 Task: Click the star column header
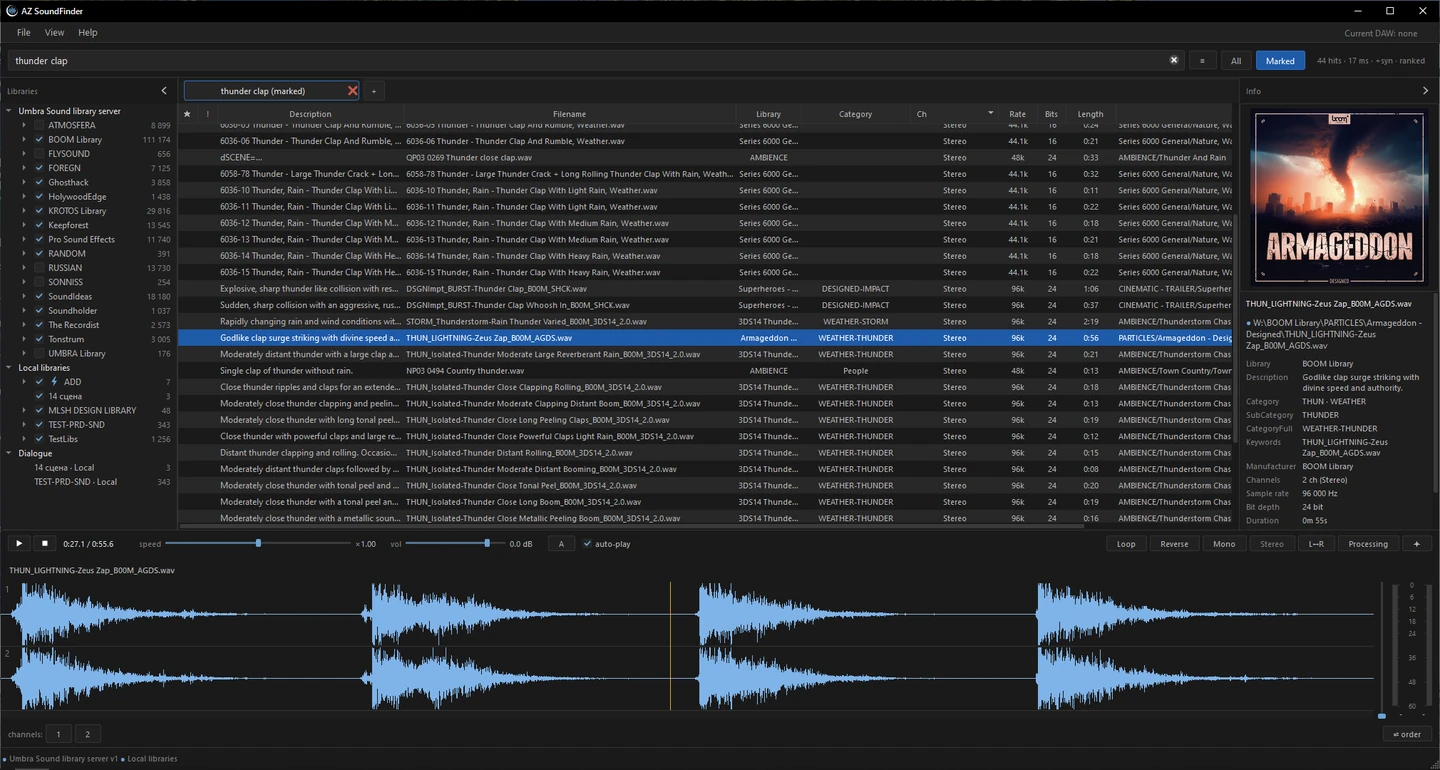(x=187, y=114)
